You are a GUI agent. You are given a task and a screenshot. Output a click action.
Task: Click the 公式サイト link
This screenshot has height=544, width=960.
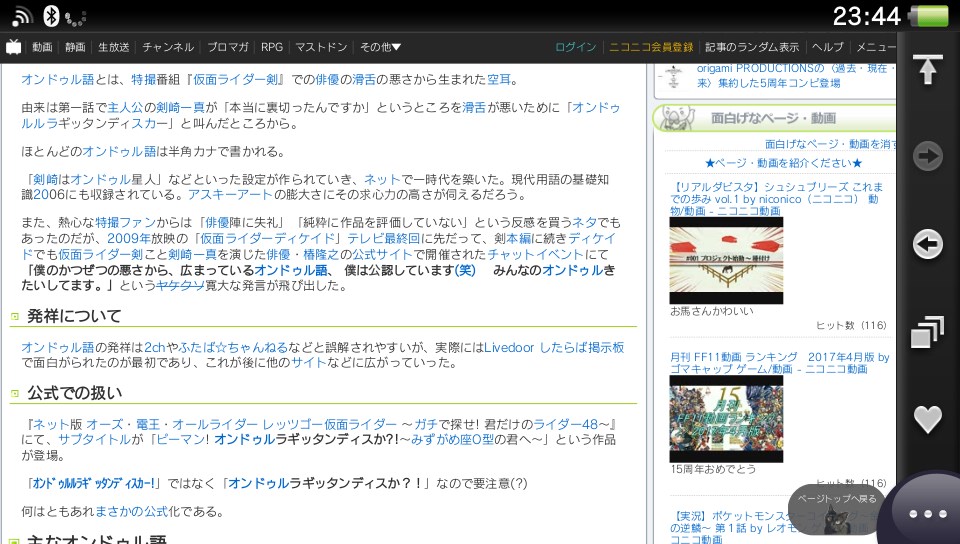[383, 255]
